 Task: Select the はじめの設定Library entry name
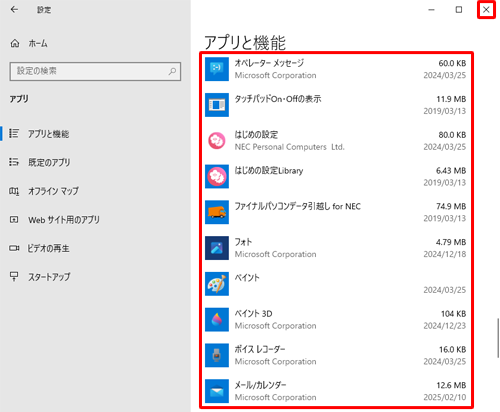click(269, 171)
